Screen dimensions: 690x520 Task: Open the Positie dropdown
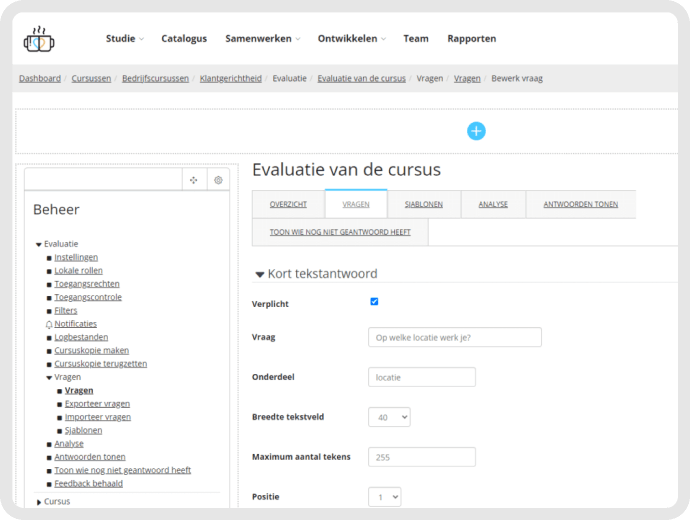pos(385,497)
